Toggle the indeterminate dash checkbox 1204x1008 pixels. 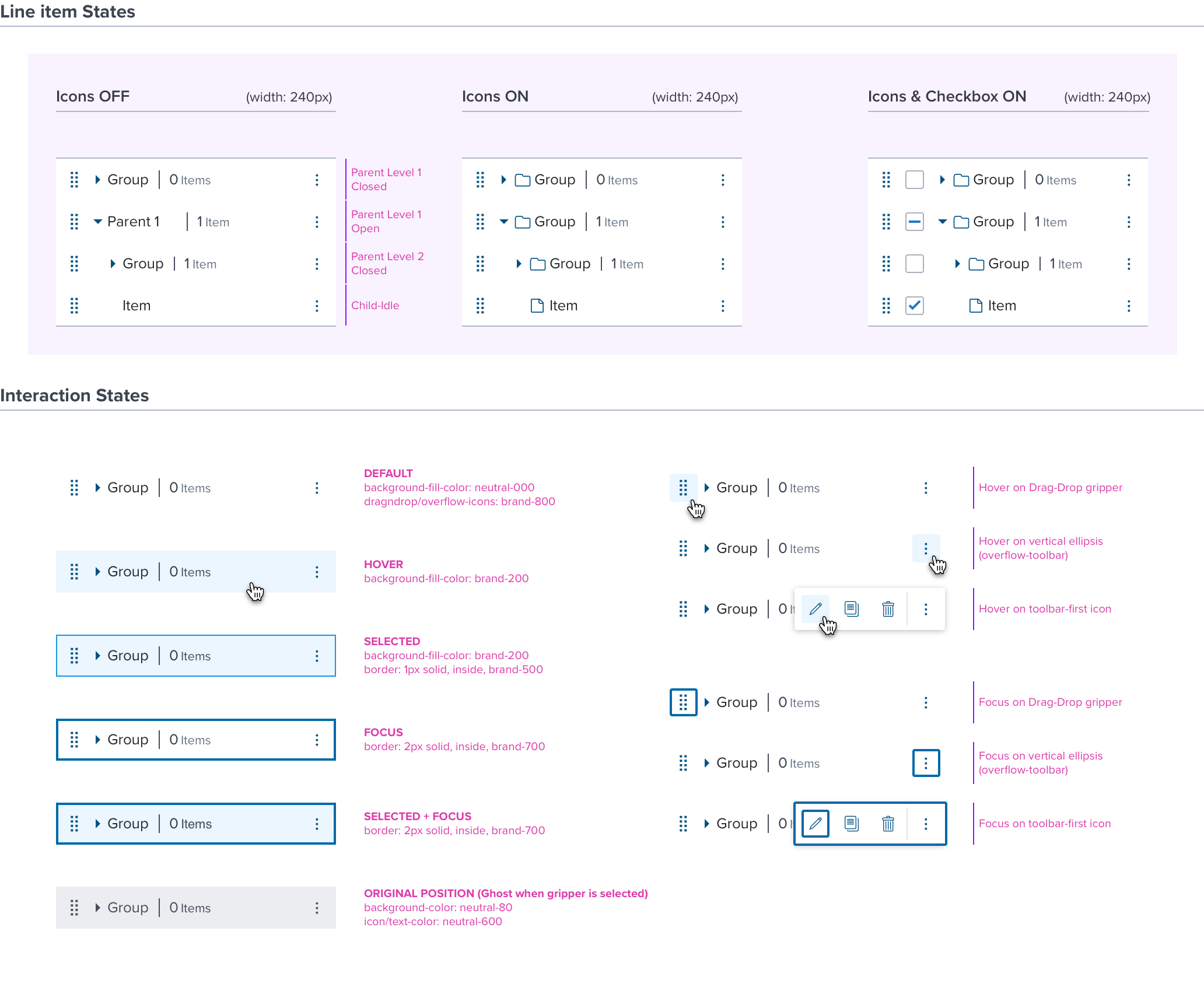914,222
